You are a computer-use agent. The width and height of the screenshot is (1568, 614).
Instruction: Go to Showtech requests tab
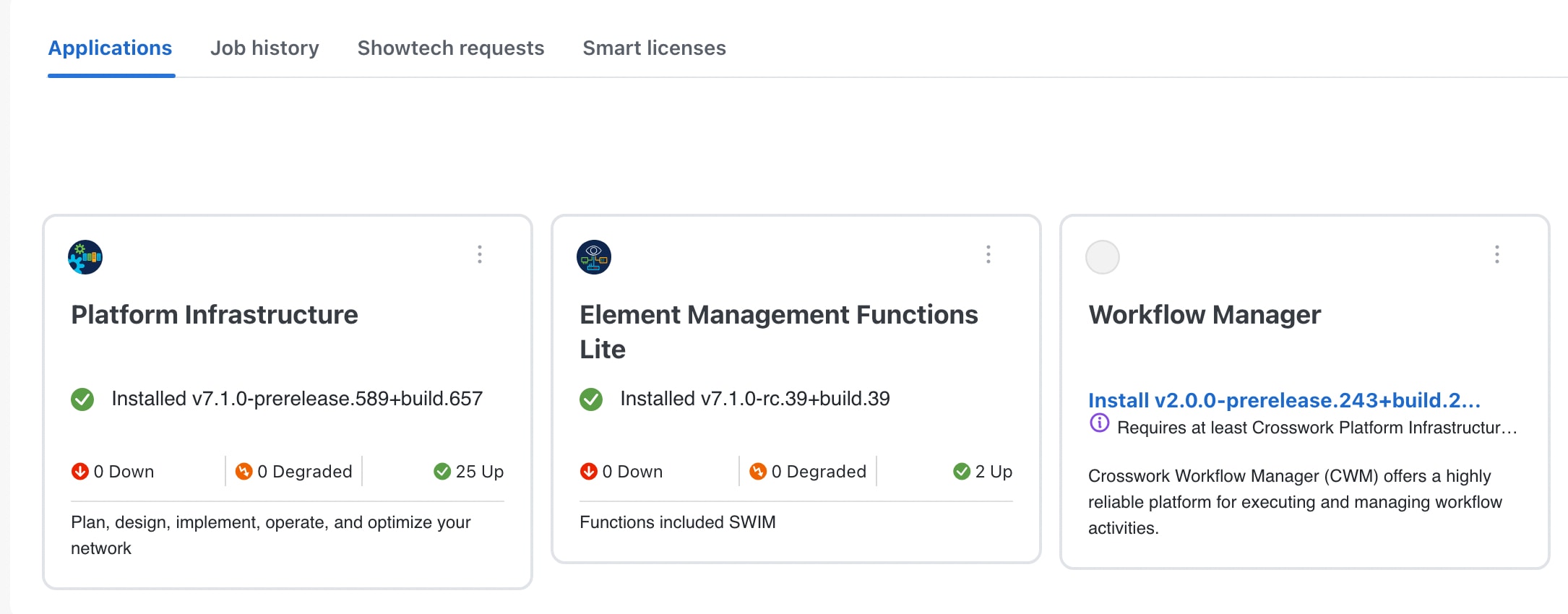(451, 48)
